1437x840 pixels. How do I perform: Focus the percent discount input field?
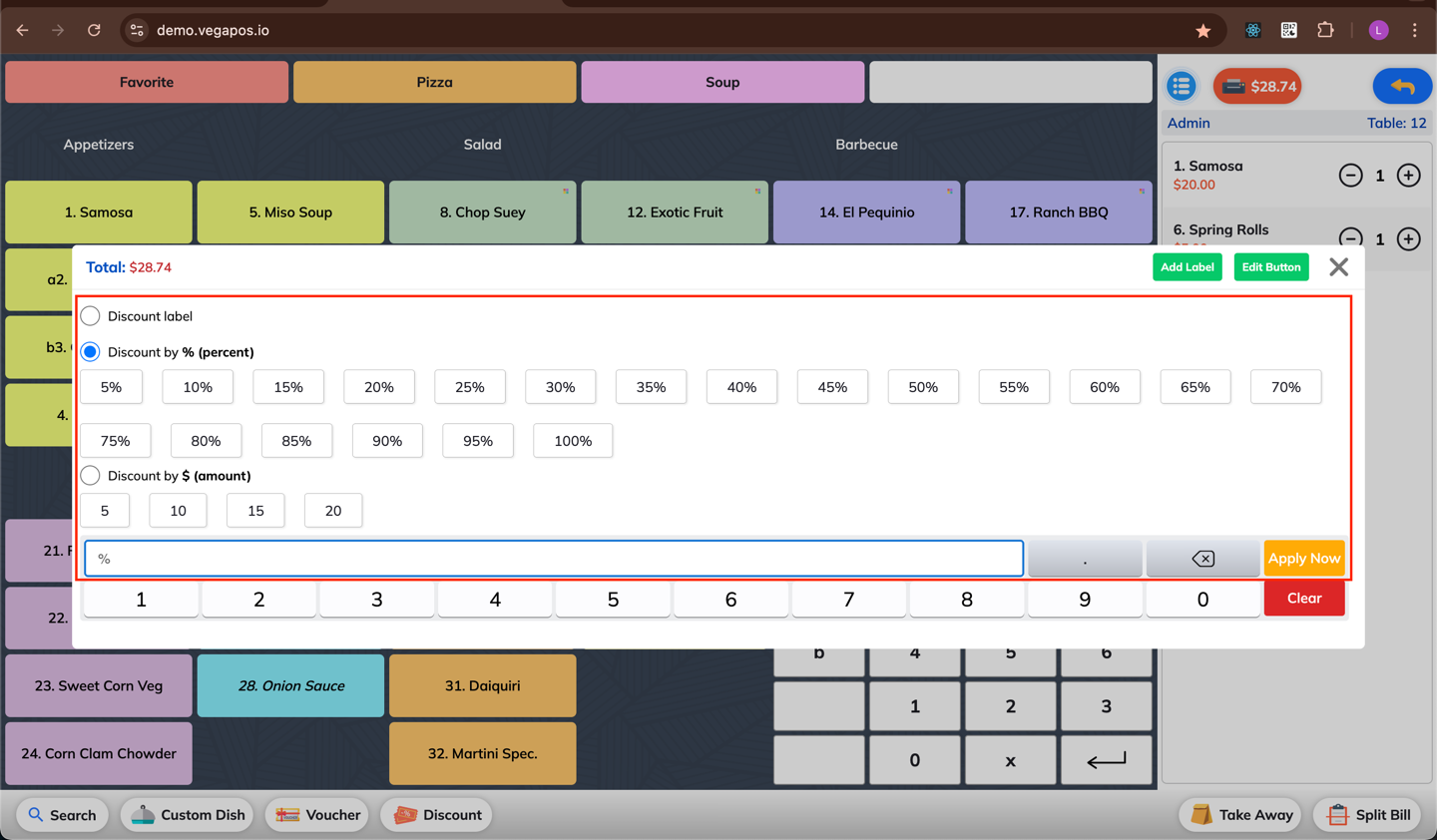point(554,559)
